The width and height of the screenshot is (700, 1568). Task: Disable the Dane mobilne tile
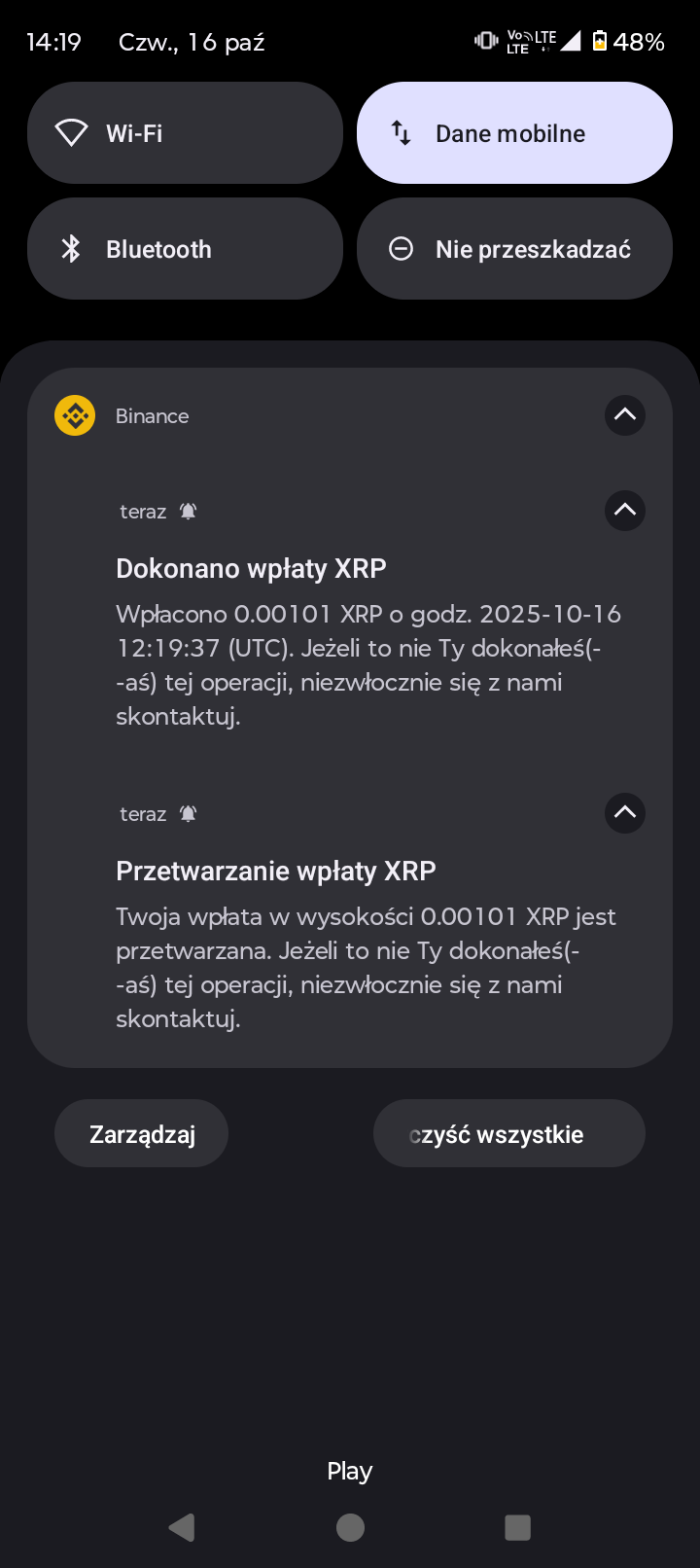[514, 133]
